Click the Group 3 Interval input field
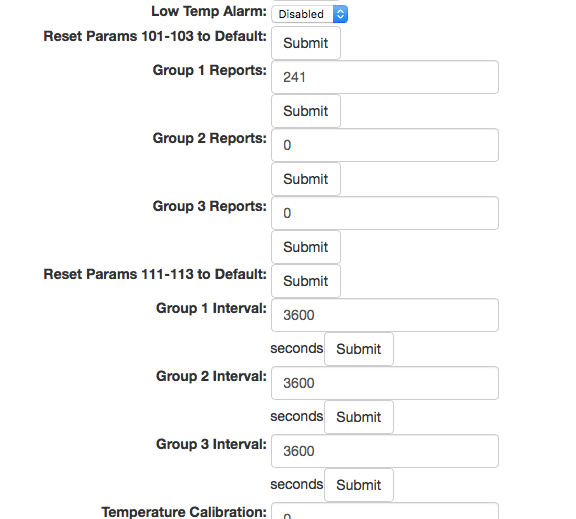The width and height of the screenshot is (576, 519). [385, 451]
